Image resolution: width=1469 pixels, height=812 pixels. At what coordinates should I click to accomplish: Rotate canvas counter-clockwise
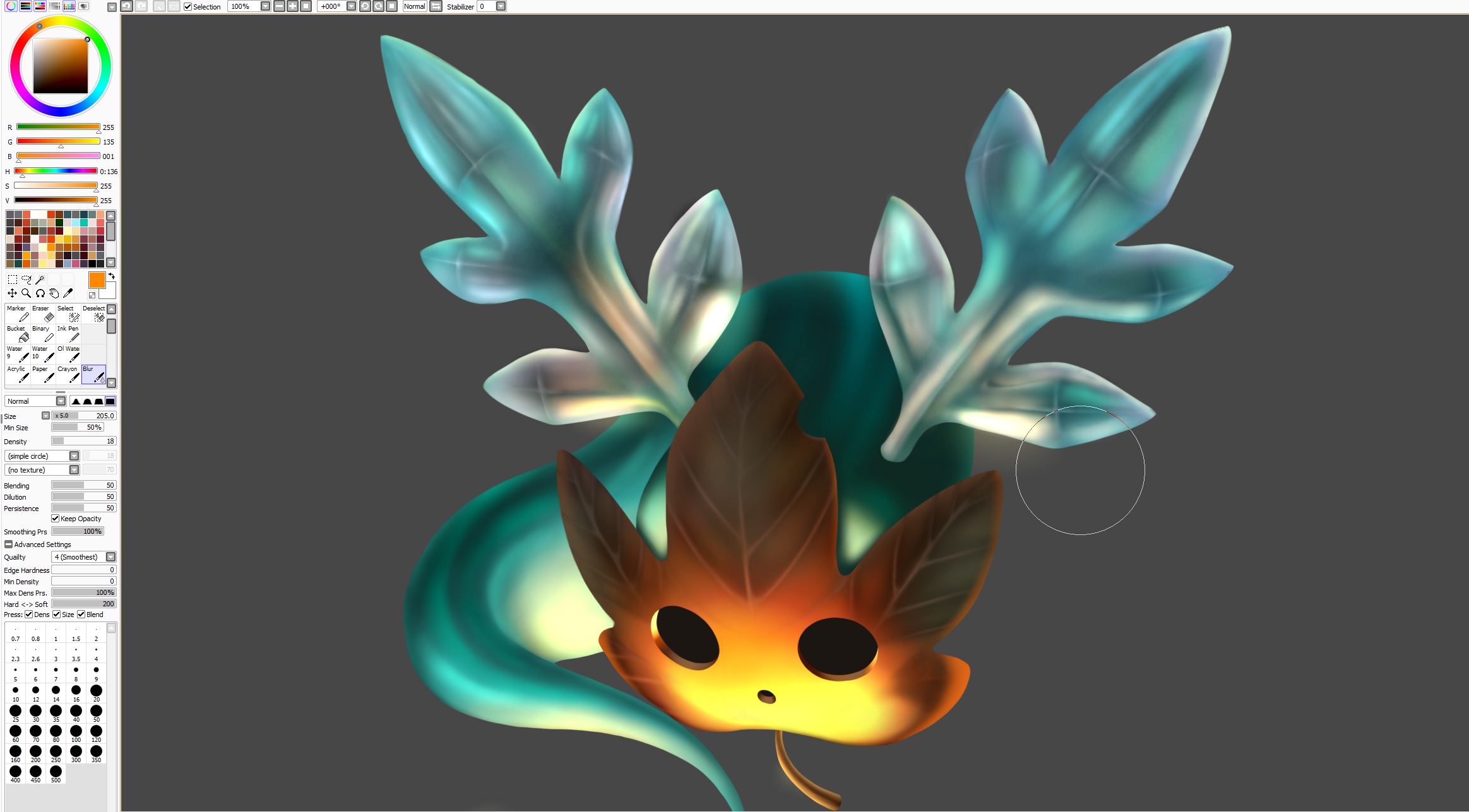pyautogui.click(x=365, y=6)
